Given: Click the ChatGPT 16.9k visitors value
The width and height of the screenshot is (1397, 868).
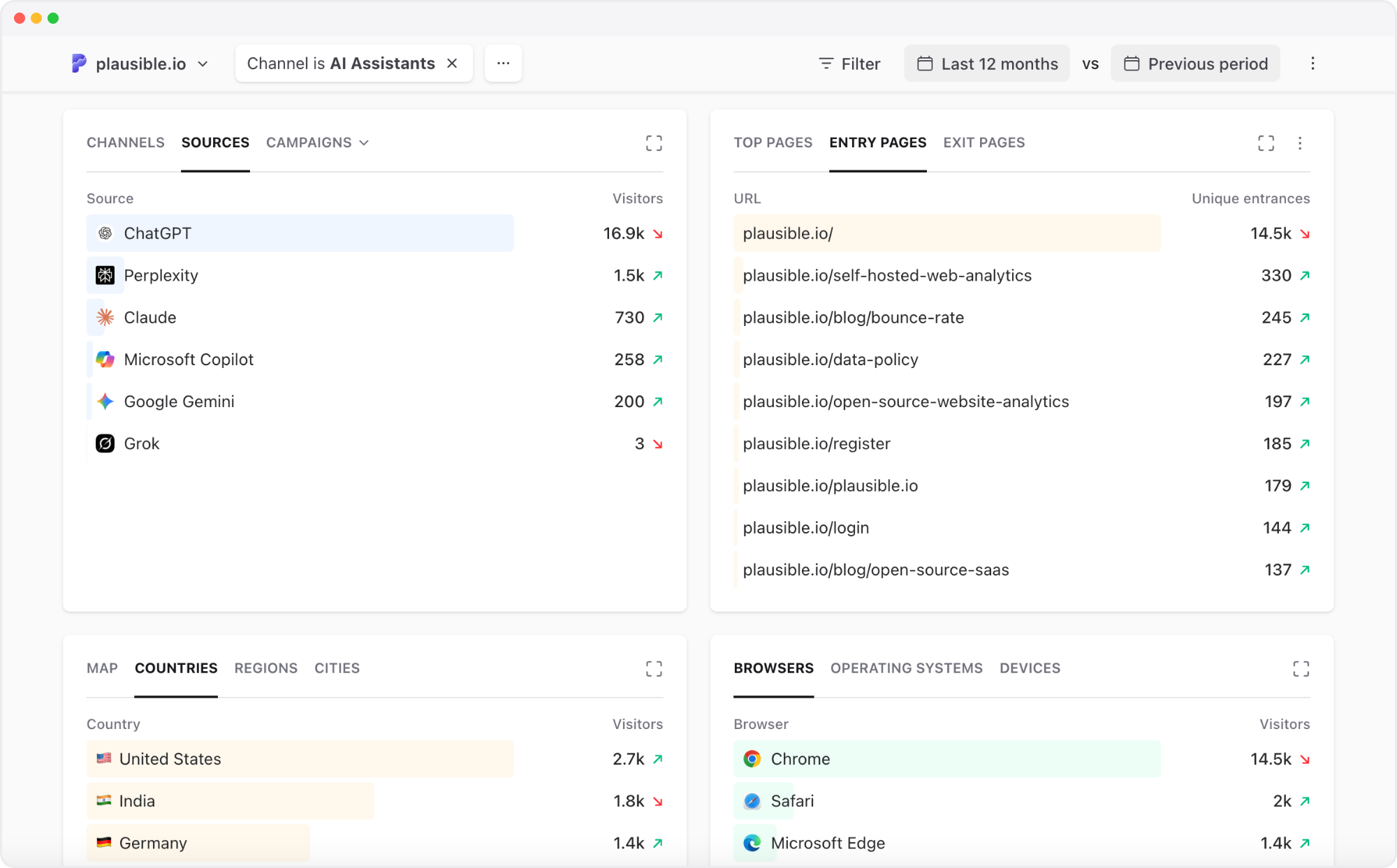Looking at the screenshot, I should click(x=624, y=233).
